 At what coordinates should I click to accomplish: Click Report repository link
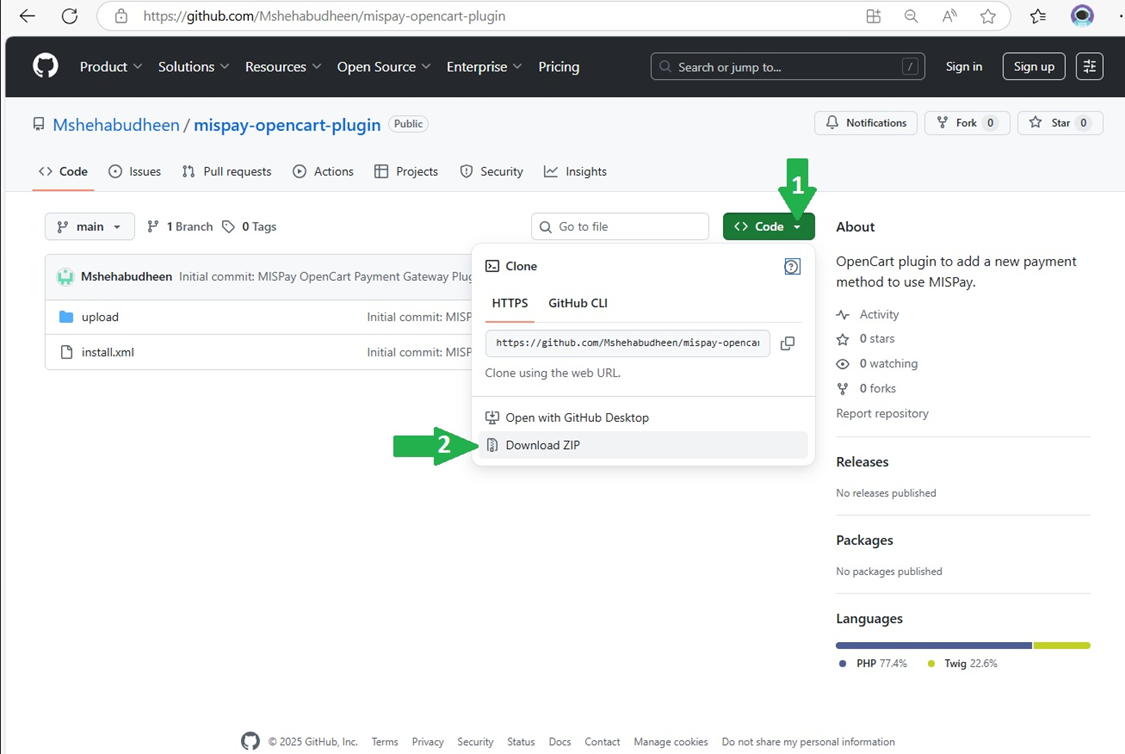tap(882, 414)
